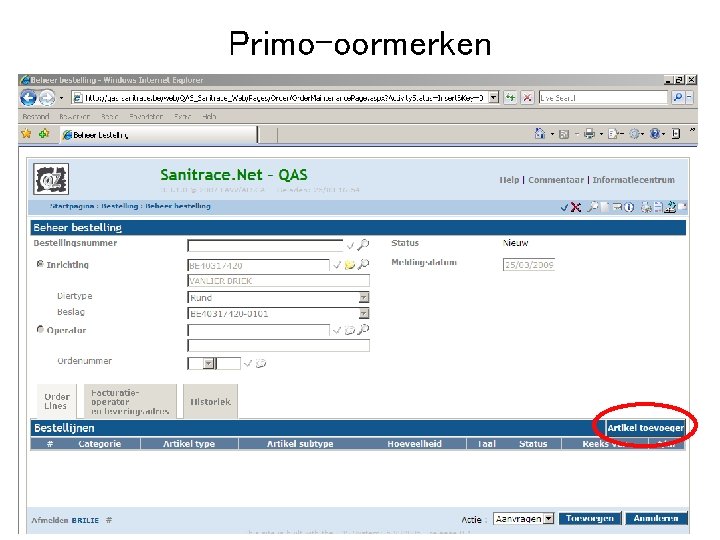Click the export icon with the blue arrow in the toolbar
This screenshot has width=720, height=540.
[x=670, y=208]
